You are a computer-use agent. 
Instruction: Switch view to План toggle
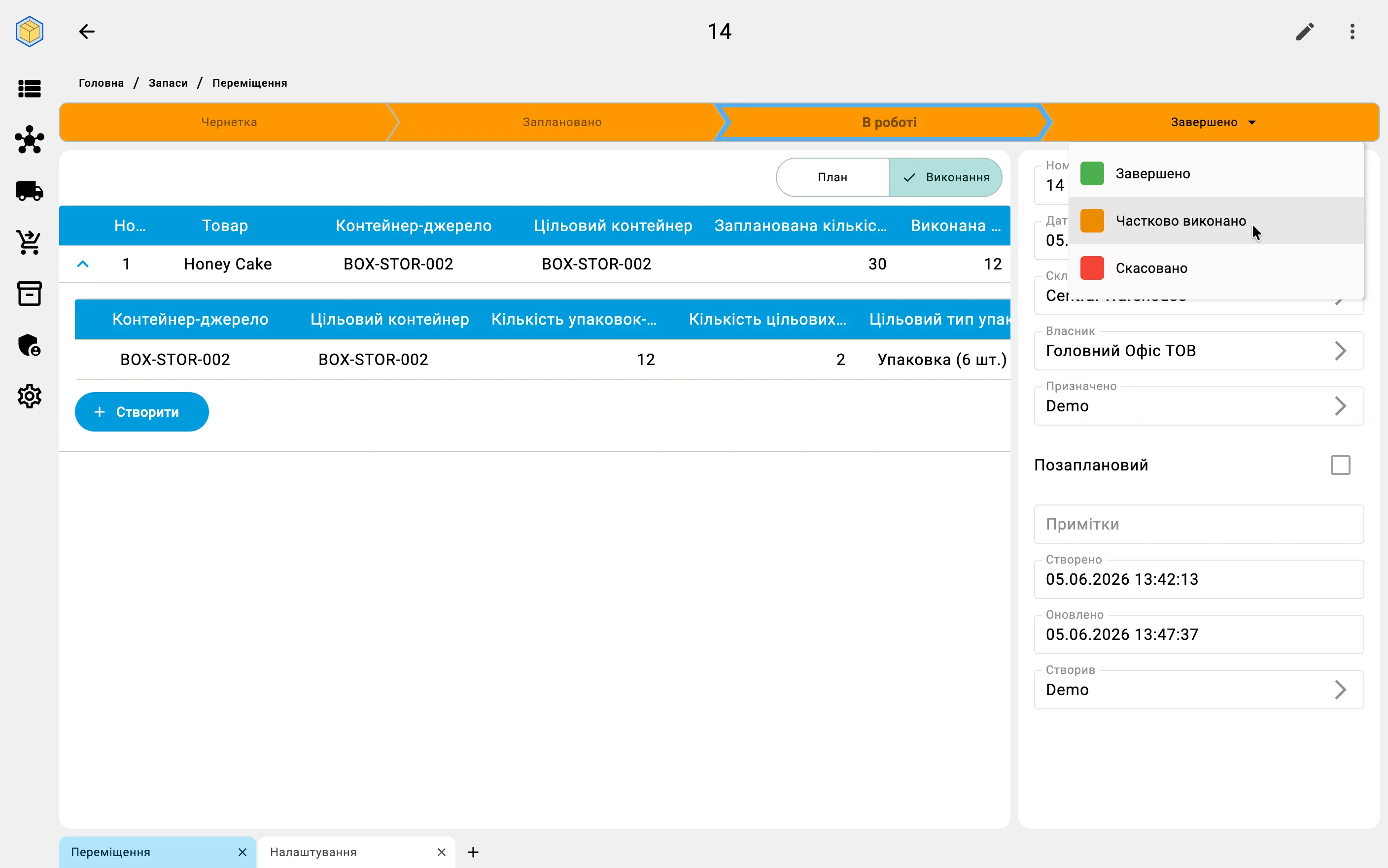pyautogui.click(x=832, y=177)
